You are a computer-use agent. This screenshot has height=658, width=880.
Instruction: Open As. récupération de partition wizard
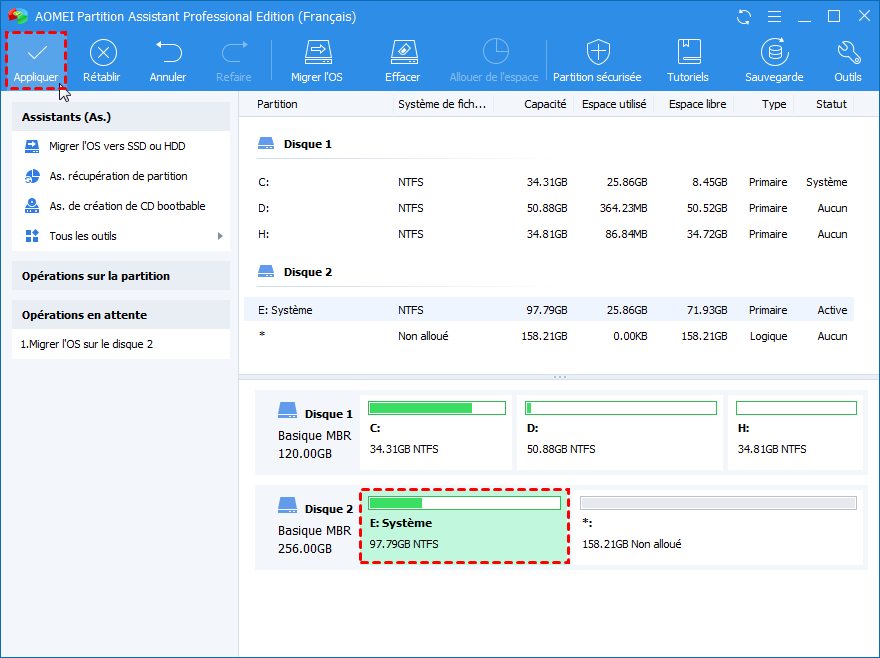[118, 176]
